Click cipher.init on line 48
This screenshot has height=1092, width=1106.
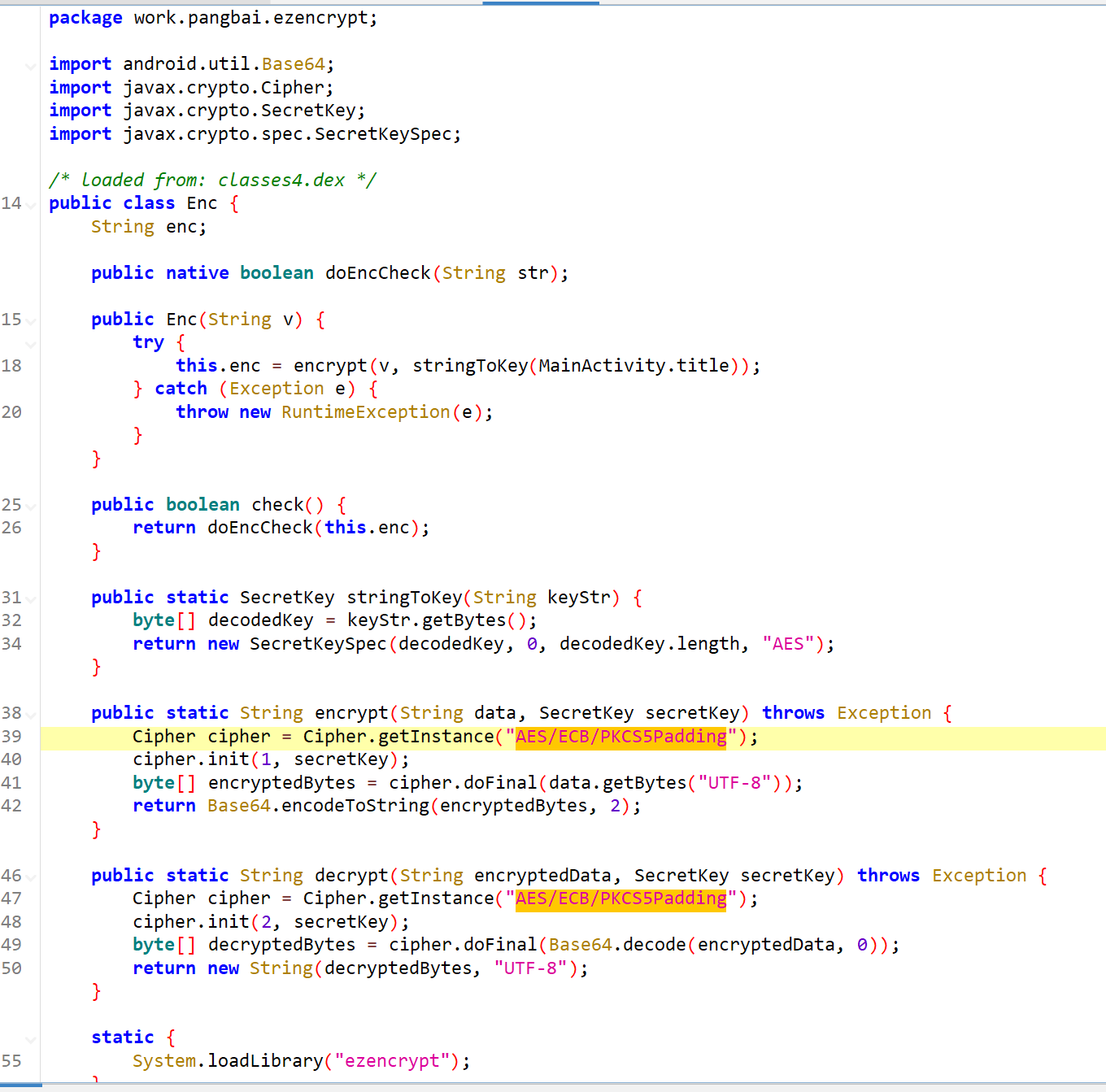point(192,922)
